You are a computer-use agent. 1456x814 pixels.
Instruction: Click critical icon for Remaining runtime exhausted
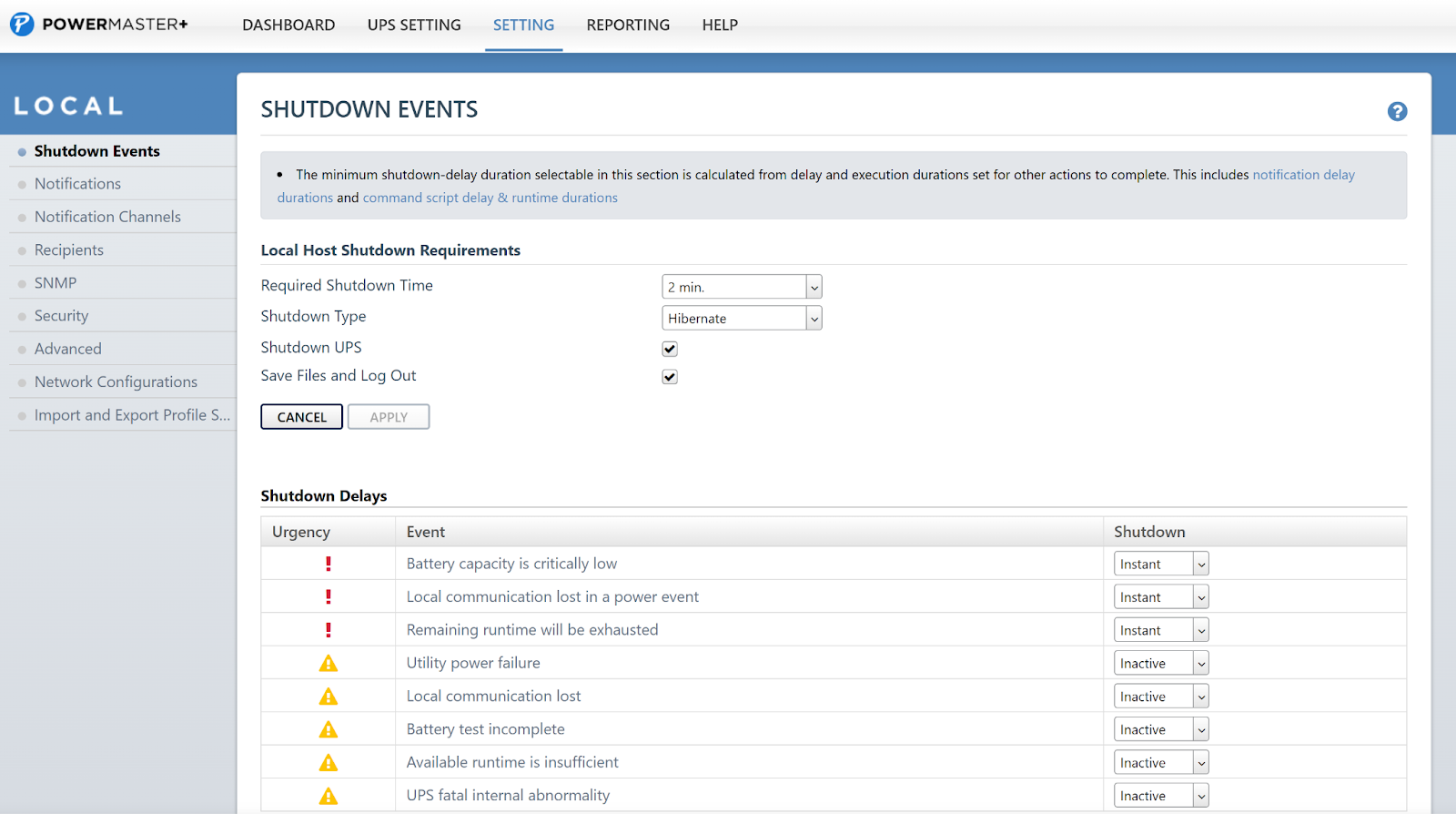coord(329,630)
